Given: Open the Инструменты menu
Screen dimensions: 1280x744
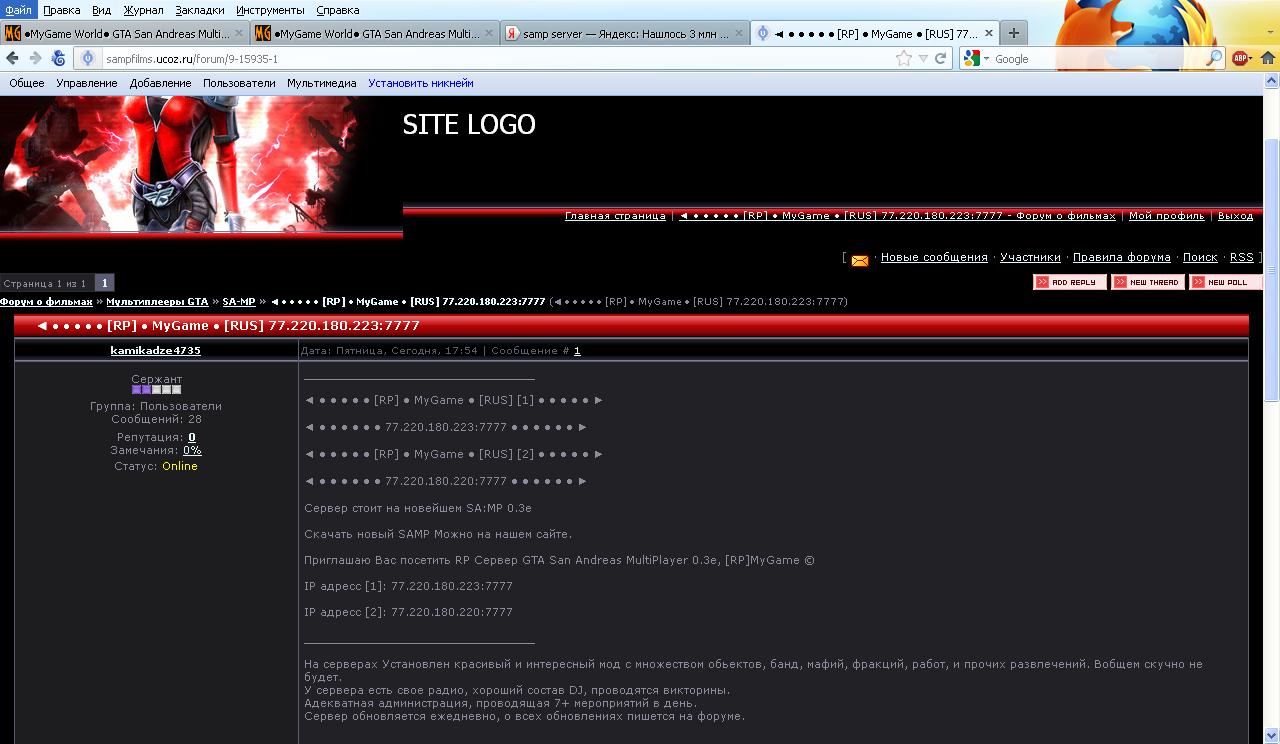Looking at the screenshot, I should pos(271,10).
